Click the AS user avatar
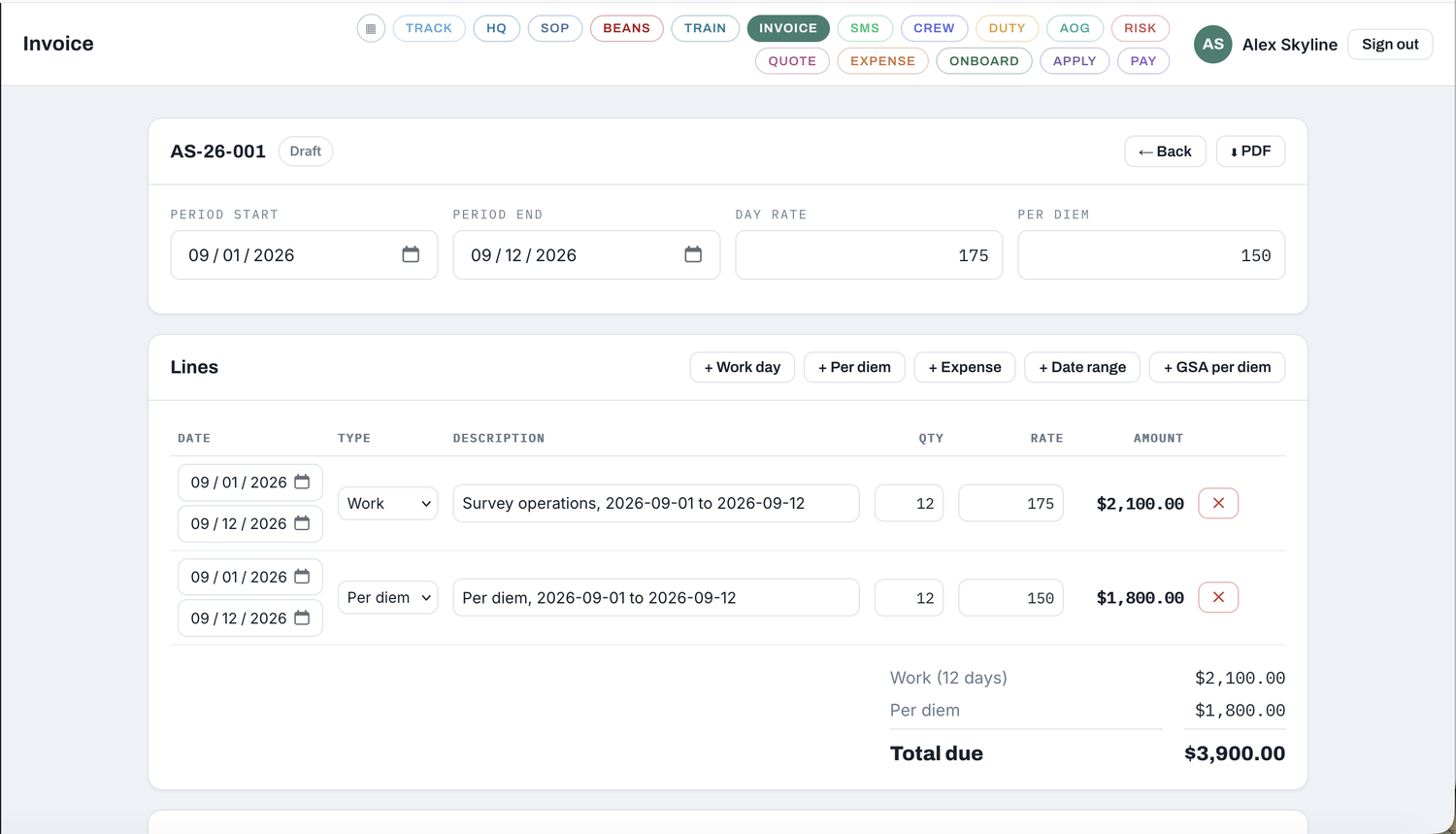This screenshot has width=1456, height=834. coord(1213,44)
